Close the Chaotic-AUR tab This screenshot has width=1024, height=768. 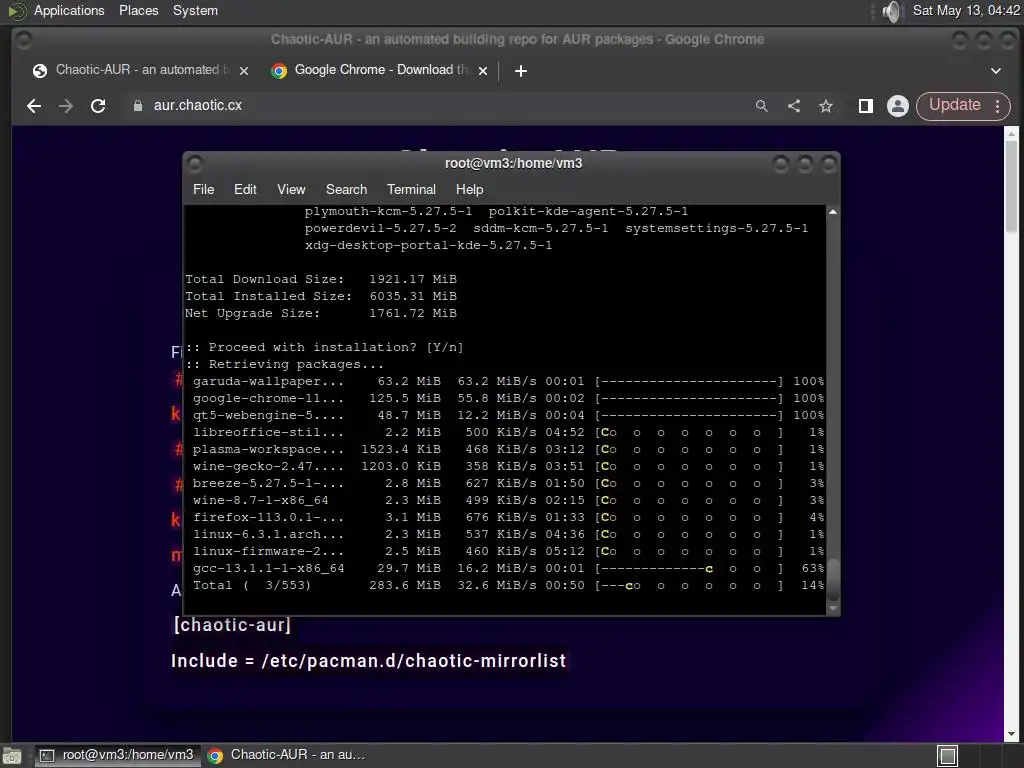[244, 71]
